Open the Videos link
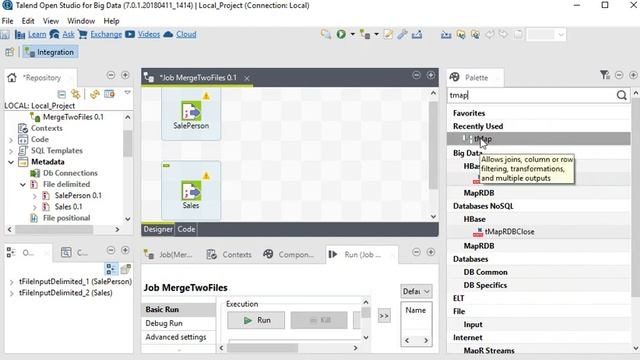The width and height of the screenshot is (640, 360). [149, 34]
